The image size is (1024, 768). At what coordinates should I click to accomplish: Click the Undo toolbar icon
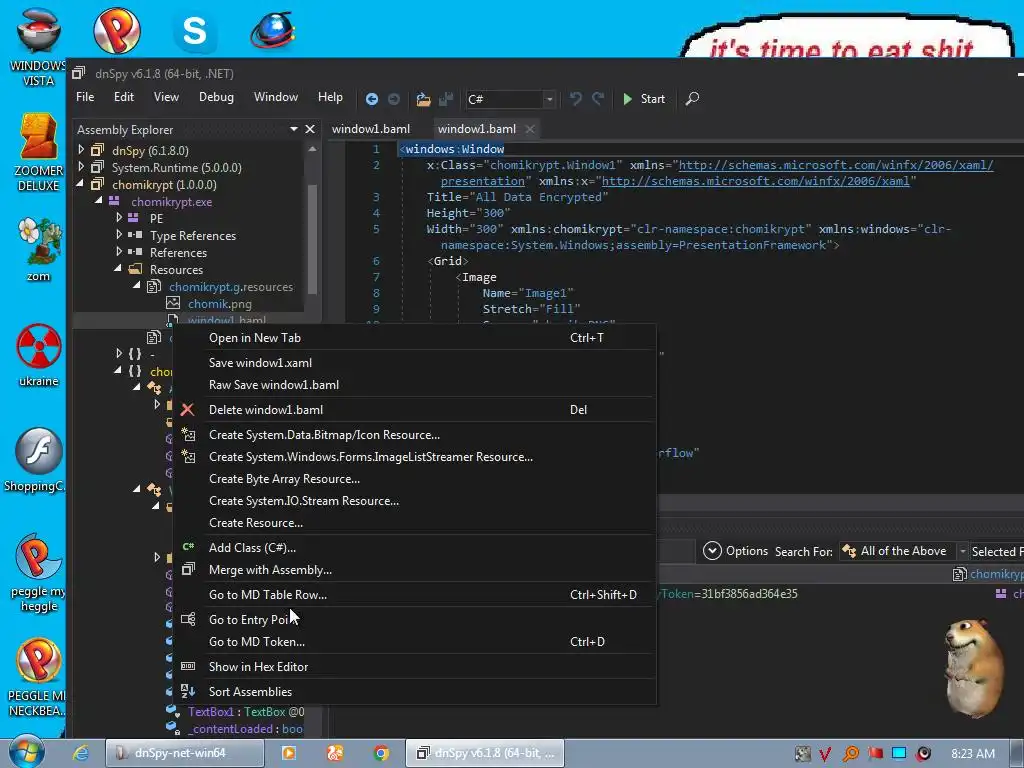(575, 99)
